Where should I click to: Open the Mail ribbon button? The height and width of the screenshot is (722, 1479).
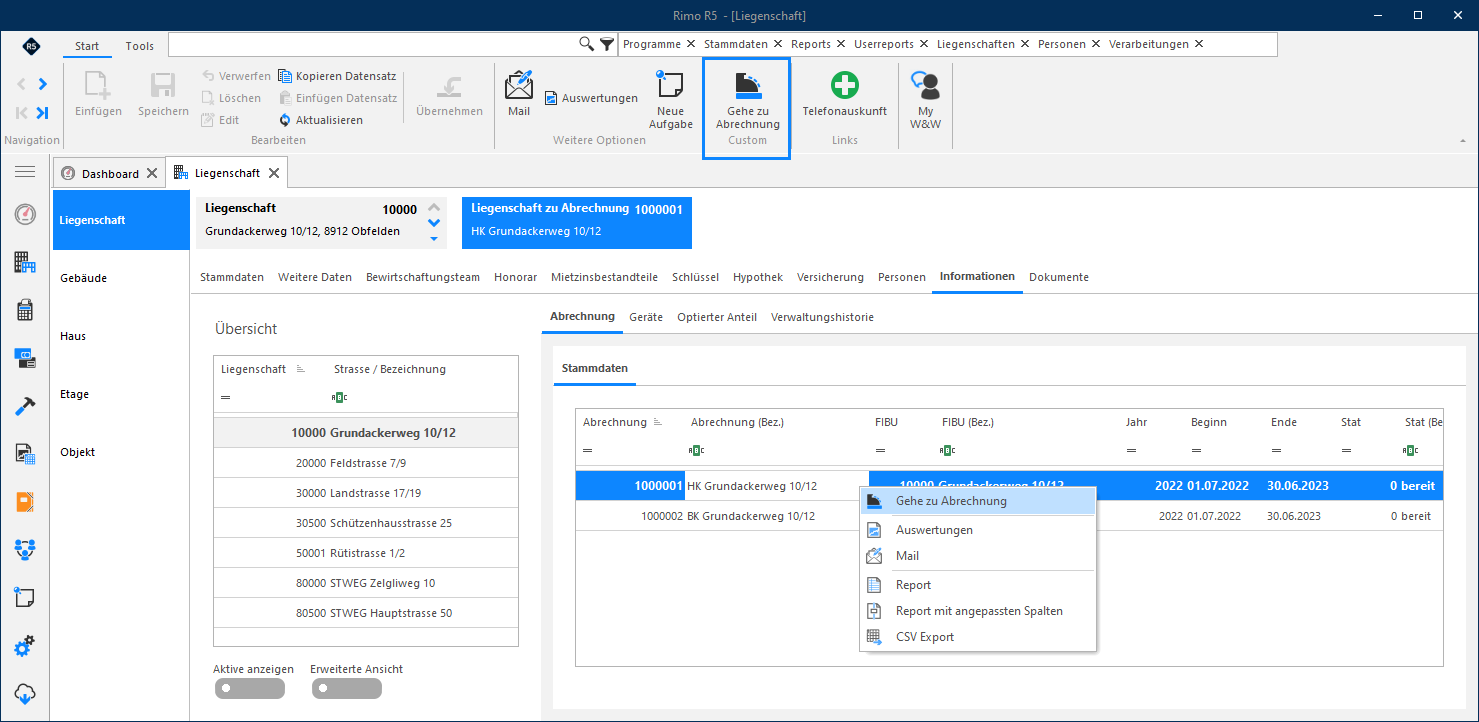[519, 94]
